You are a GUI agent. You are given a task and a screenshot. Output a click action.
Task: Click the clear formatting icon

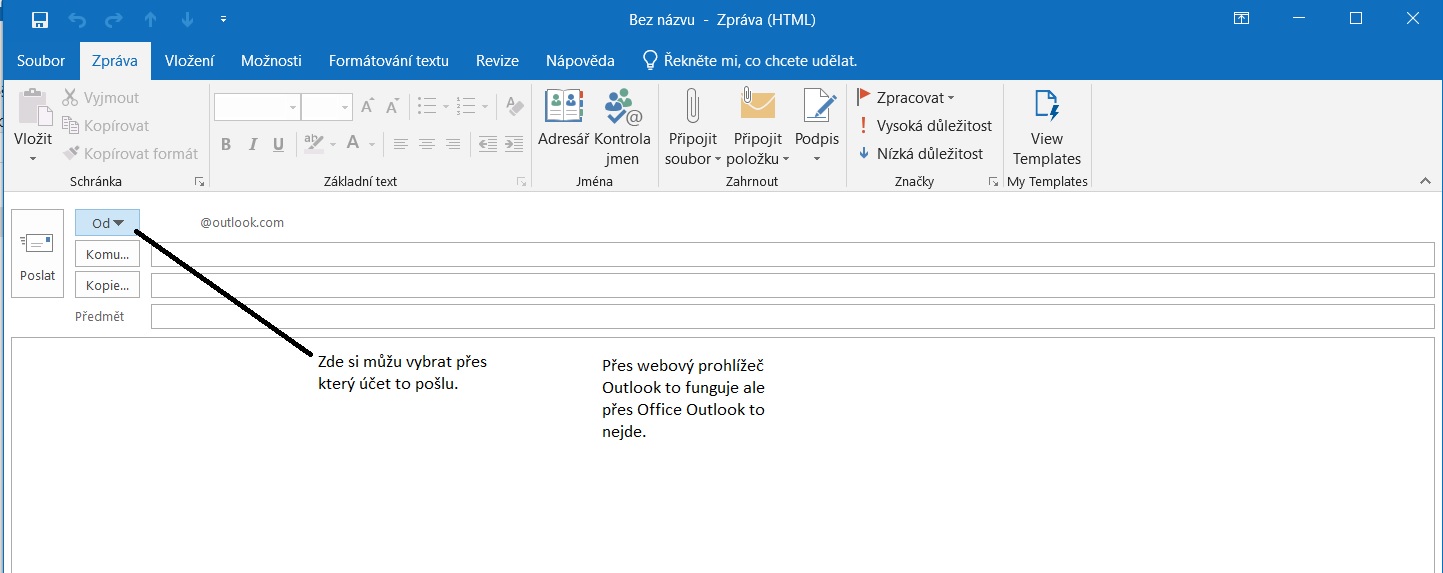(x=514, y=106)
